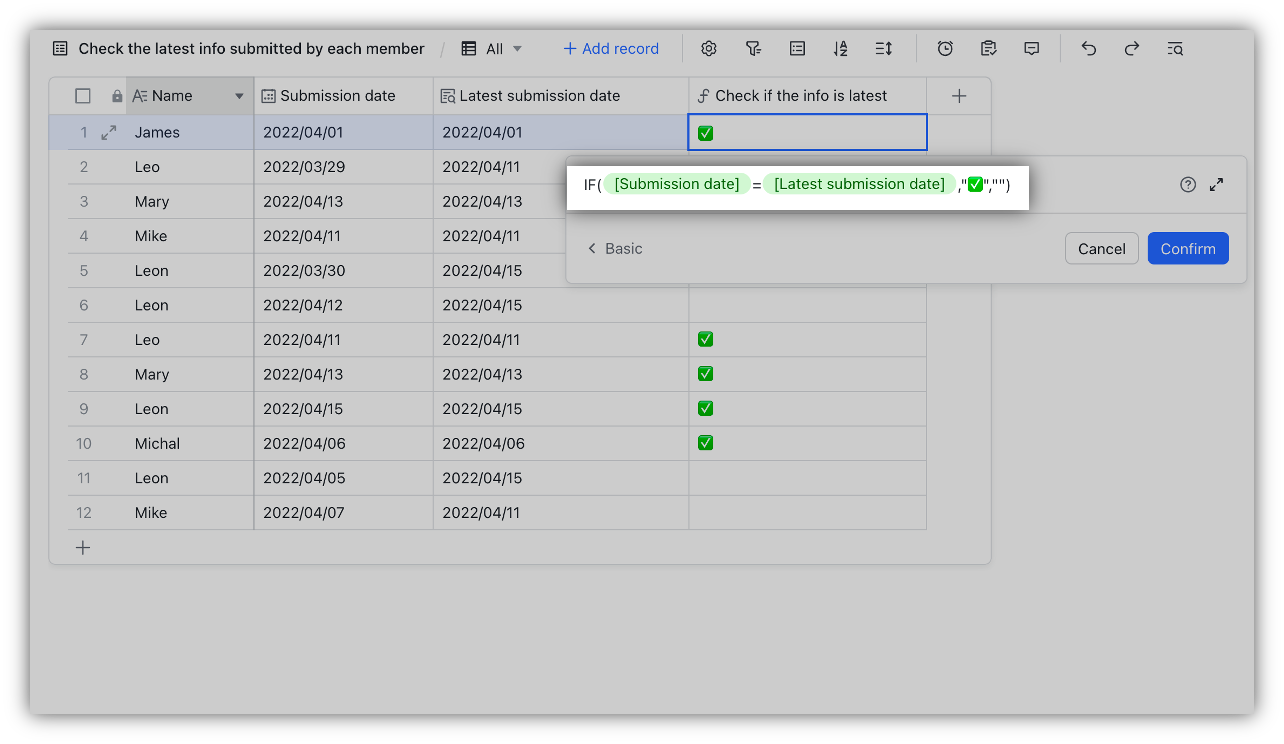Expand the James record row
Screen dimensions: 1284x744
109,132
